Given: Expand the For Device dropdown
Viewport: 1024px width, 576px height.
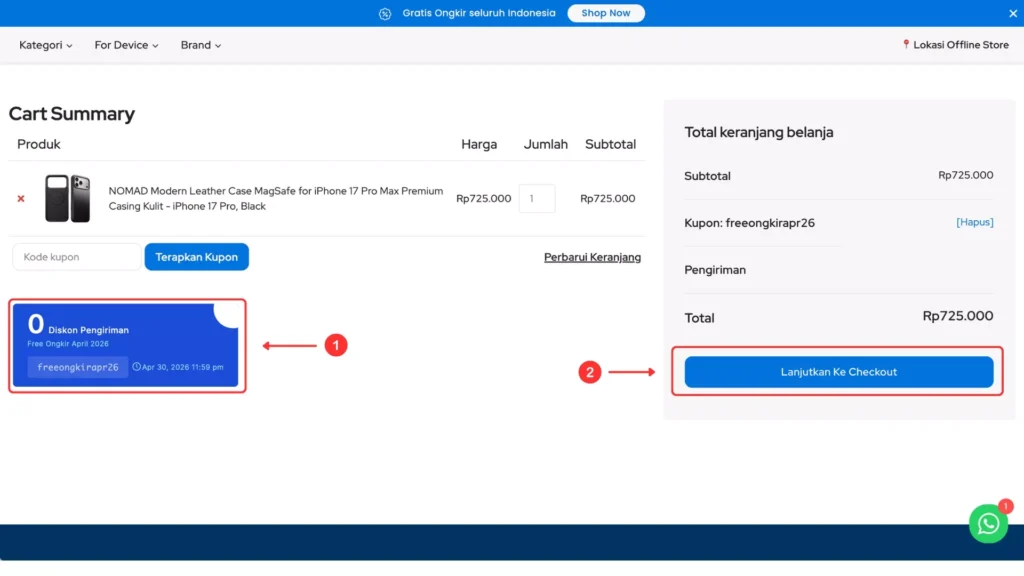Looking at the screenshot, I should (125, 44).
